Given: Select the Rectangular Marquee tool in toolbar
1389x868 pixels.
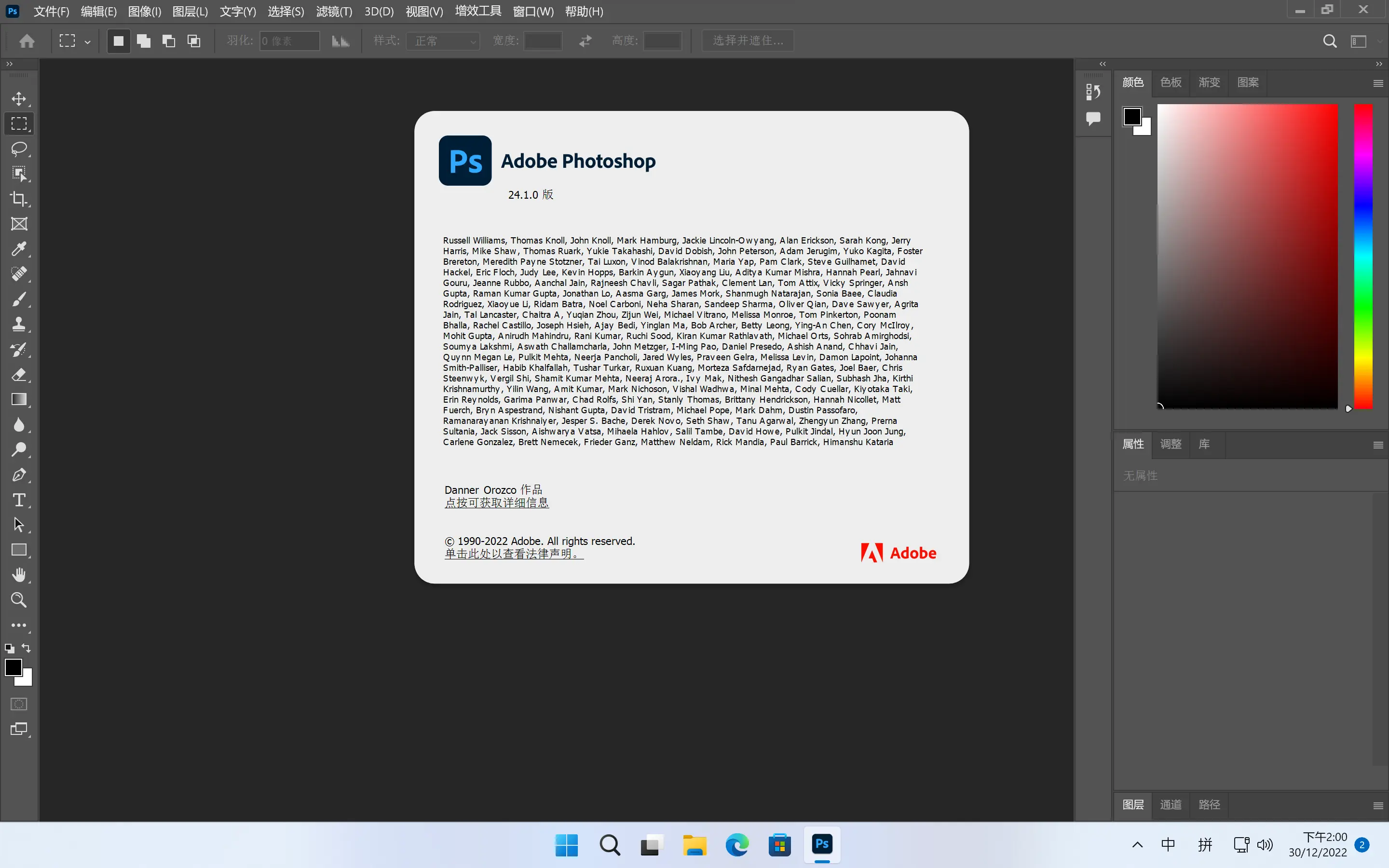Looking at the screenshot, I should coord(19,123).
